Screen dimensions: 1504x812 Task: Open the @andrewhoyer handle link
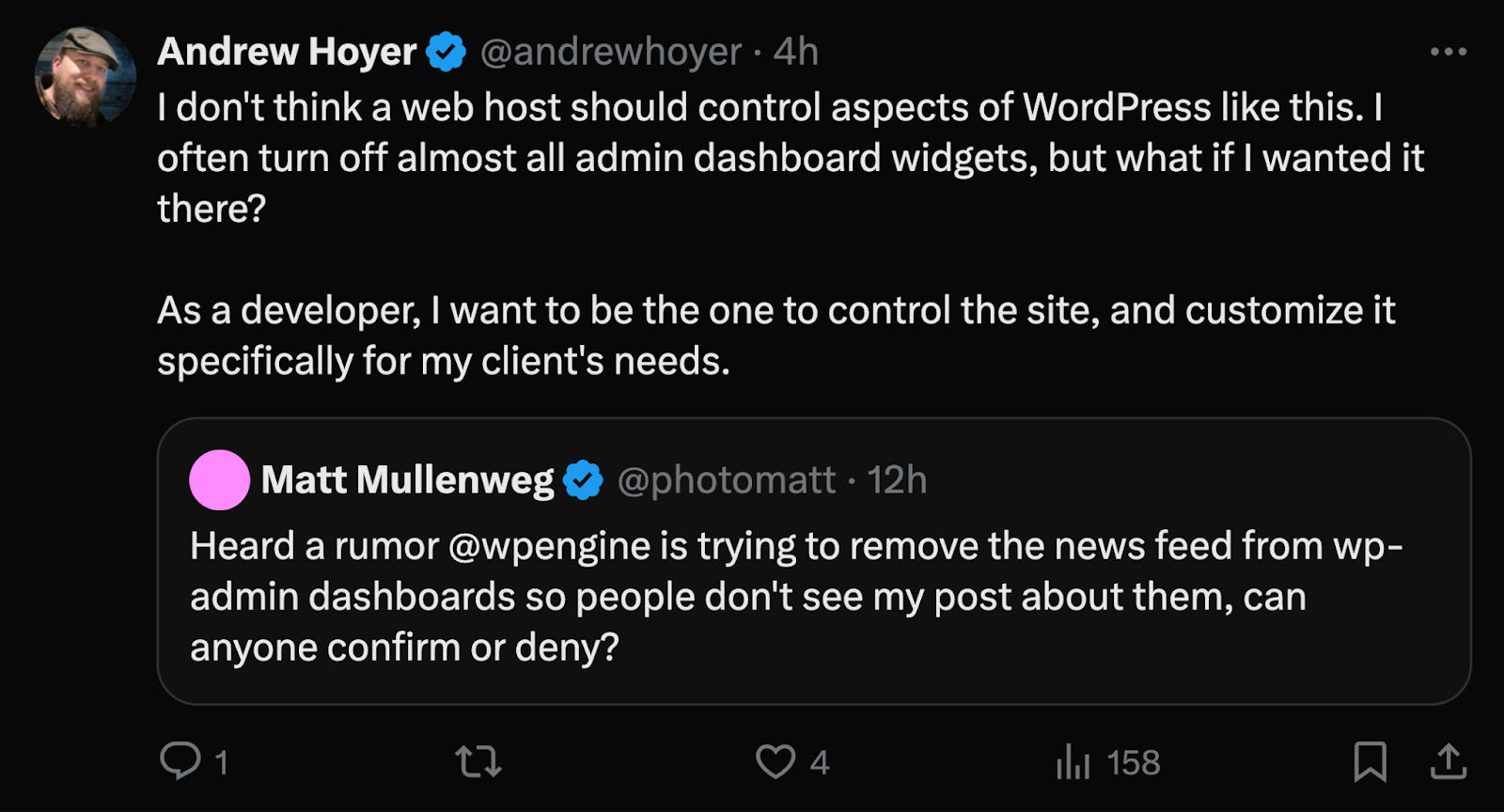pos(610,52)
